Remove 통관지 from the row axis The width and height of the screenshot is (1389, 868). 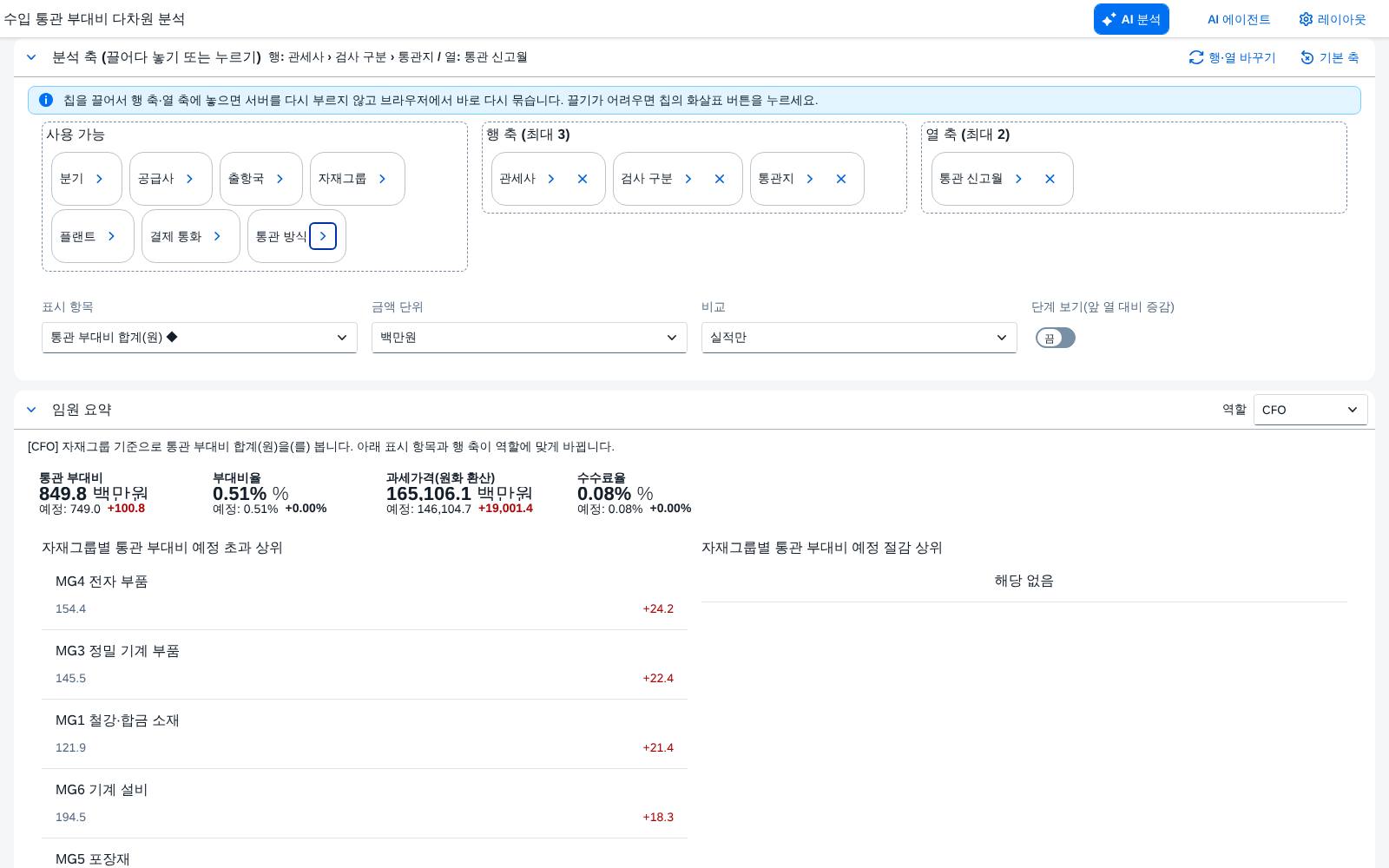pos(841,179)
